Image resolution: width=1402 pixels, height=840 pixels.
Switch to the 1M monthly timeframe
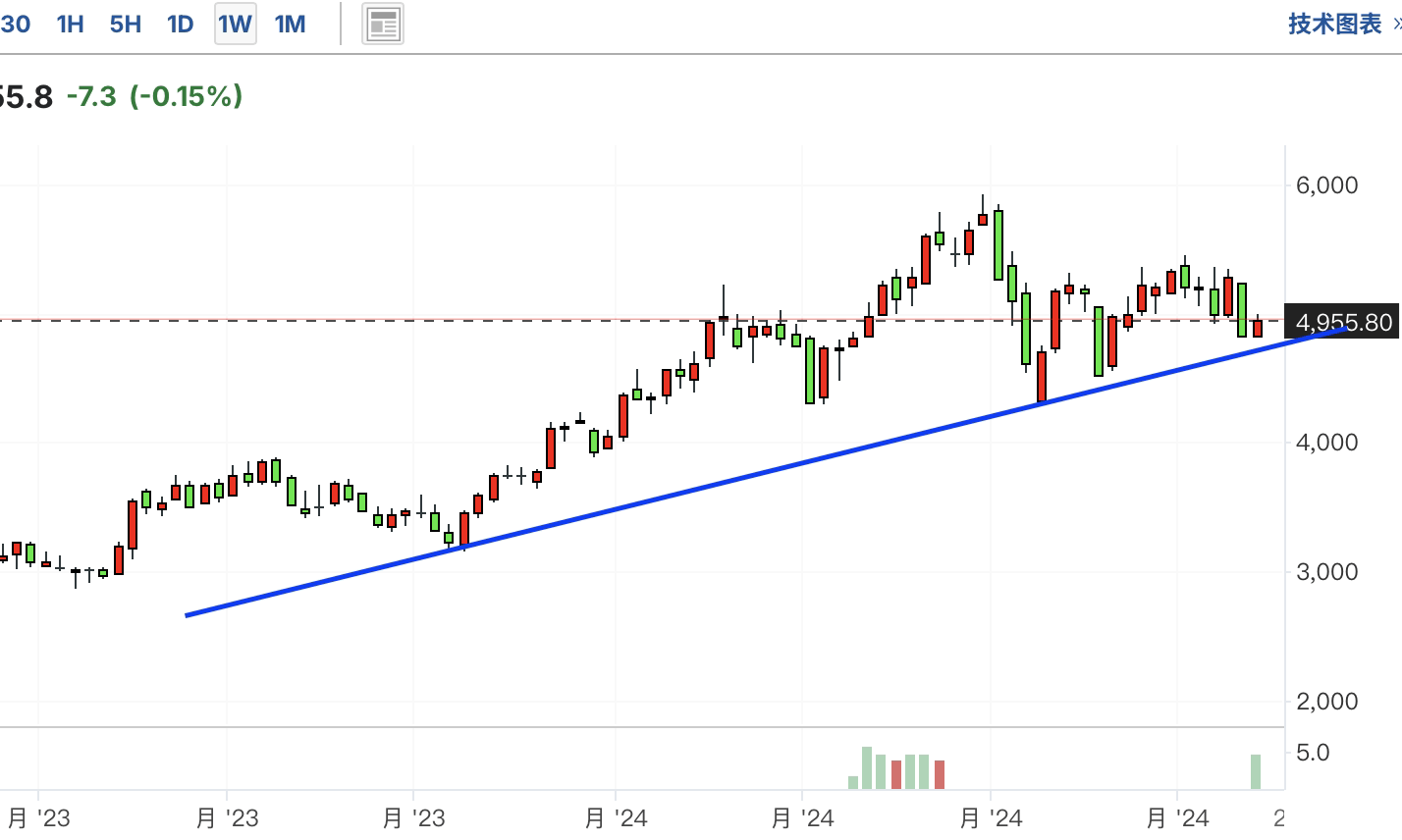point(291,24)
